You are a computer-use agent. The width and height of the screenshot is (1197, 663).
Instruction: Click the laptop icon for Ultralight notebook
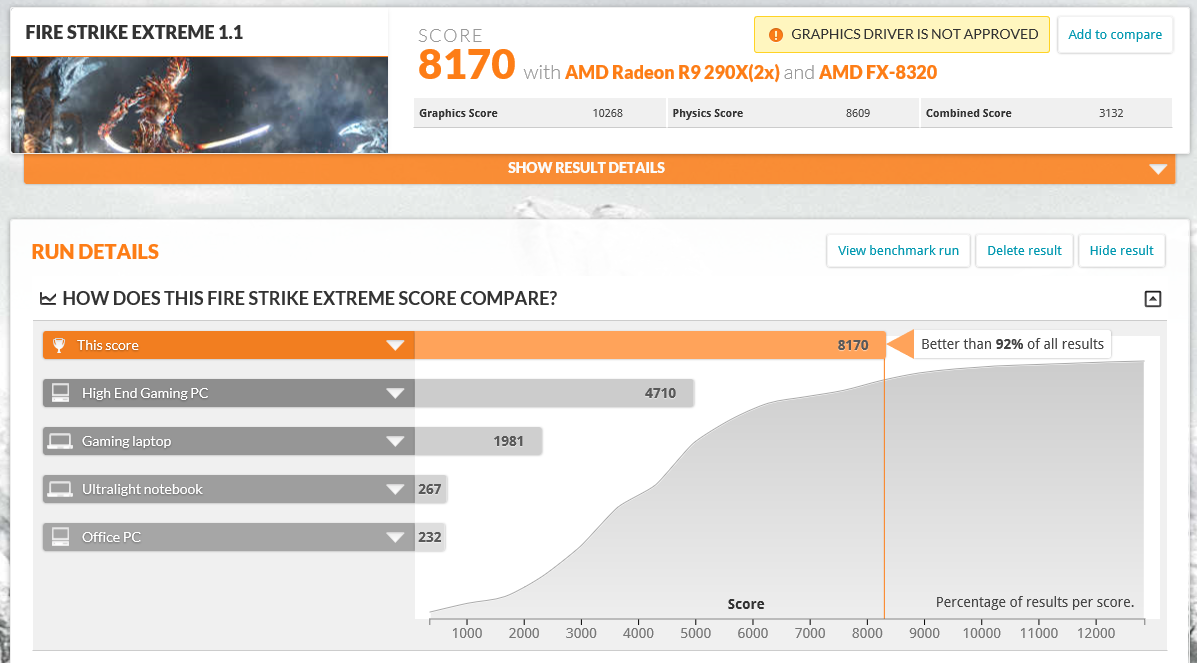point(60,489)
